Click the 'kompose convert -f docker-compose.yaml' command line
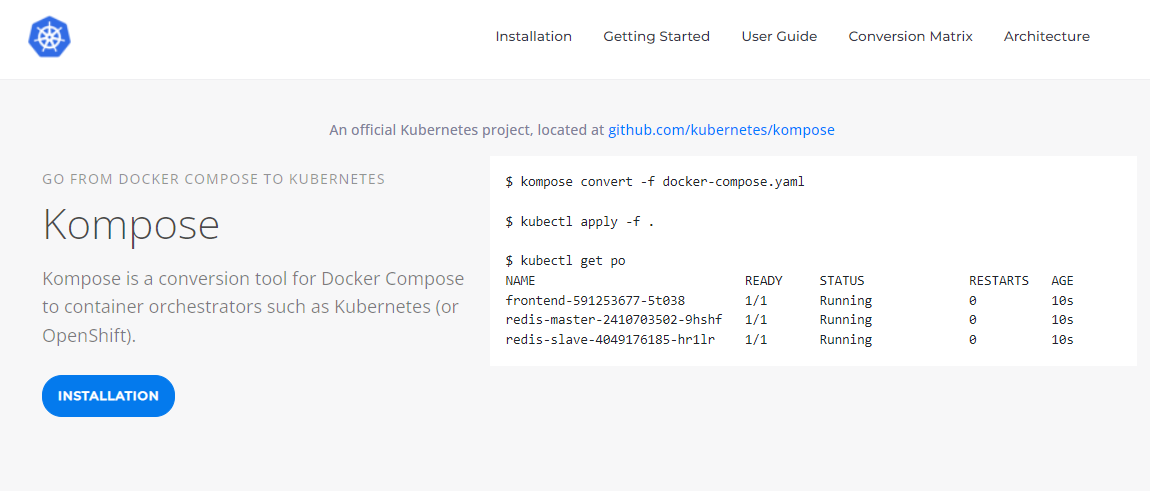1150x491 pixels. tap(654, 182)
